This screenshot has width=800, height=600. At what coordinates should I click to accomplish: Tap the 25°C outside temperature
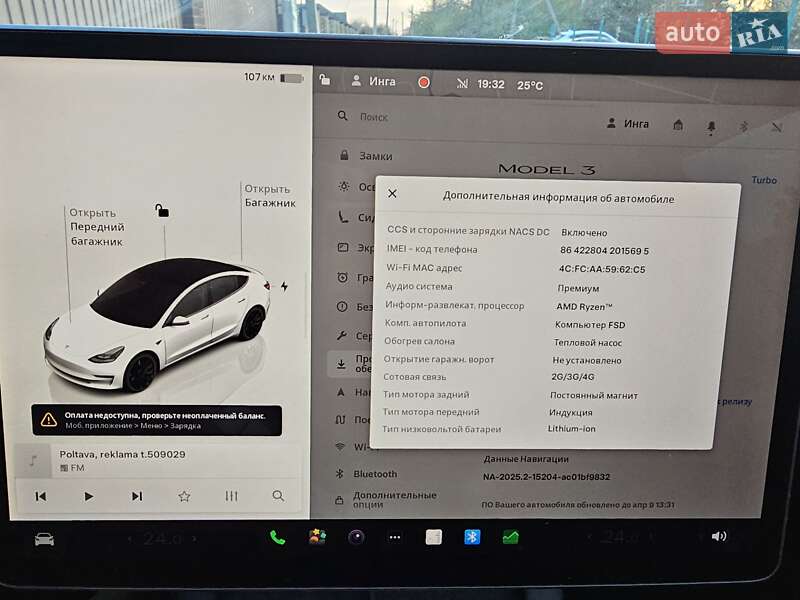coord(530,86)
